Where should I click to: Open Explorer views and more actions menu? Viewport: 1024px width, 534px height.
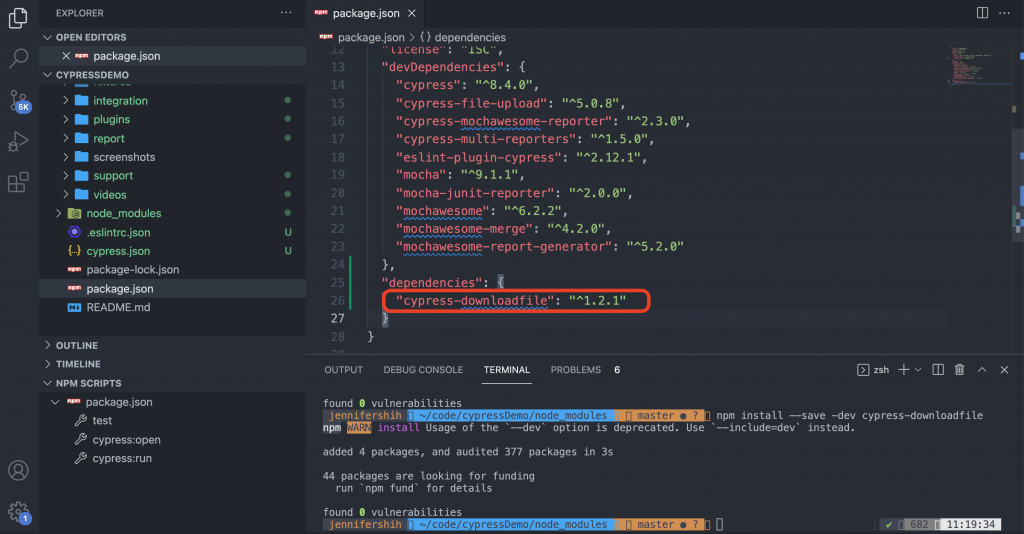[286, 13]
